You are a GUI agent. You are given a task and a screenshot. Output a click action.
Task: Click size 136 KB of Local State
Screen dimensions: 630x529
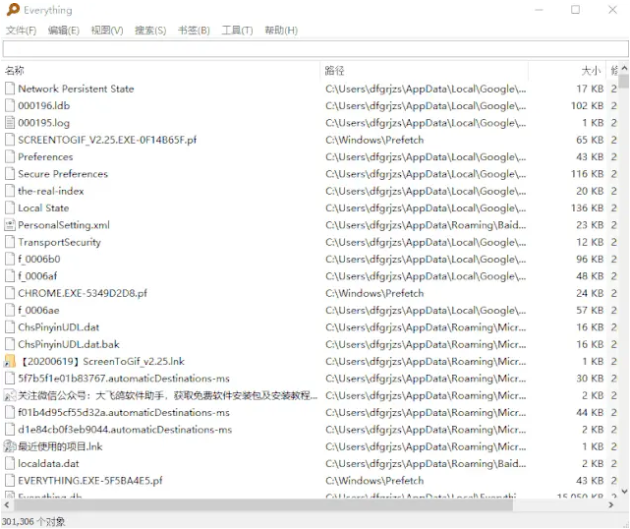pos(587,208)
